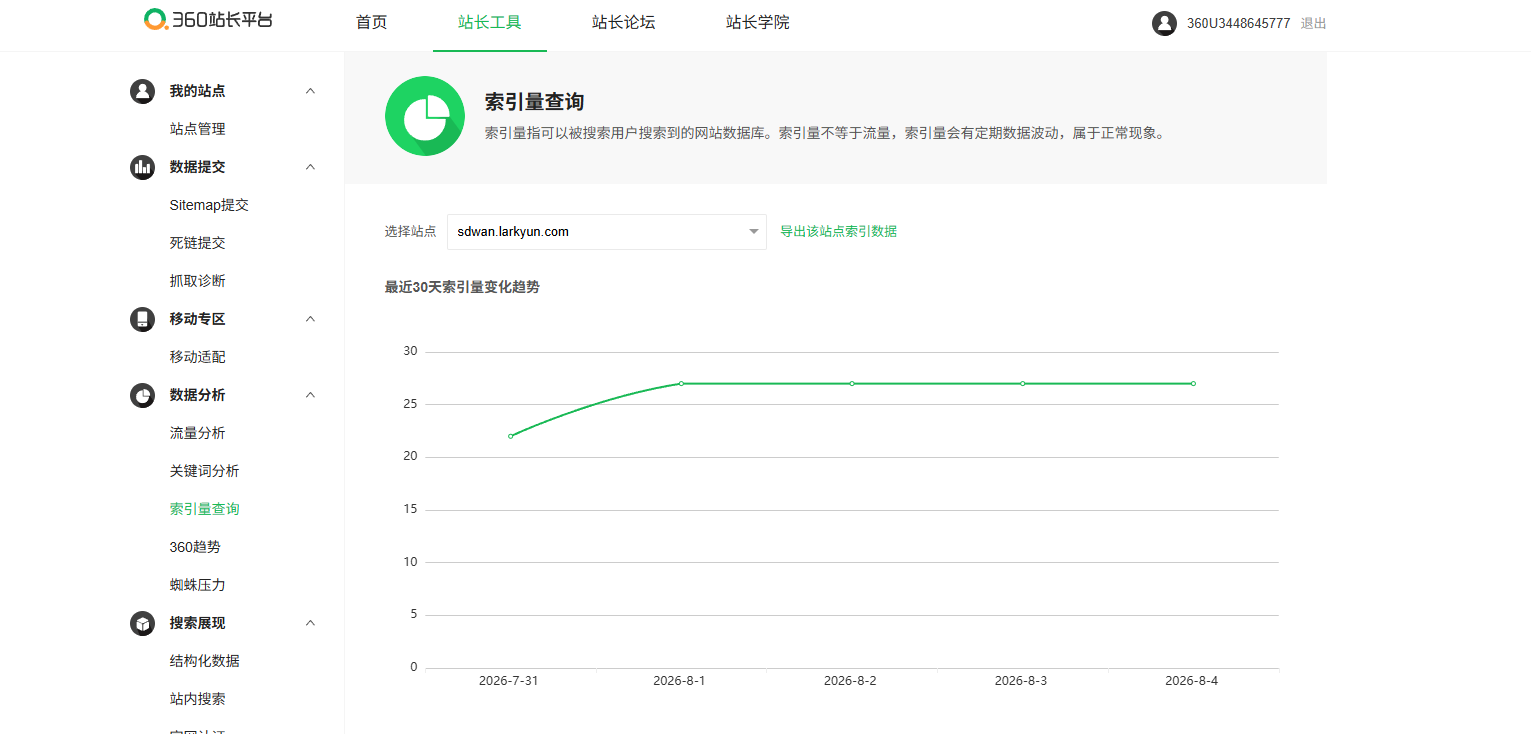Click the 搜索展现 cube icon
This screenshot has height=734, width=1531.
click(142, 623)
